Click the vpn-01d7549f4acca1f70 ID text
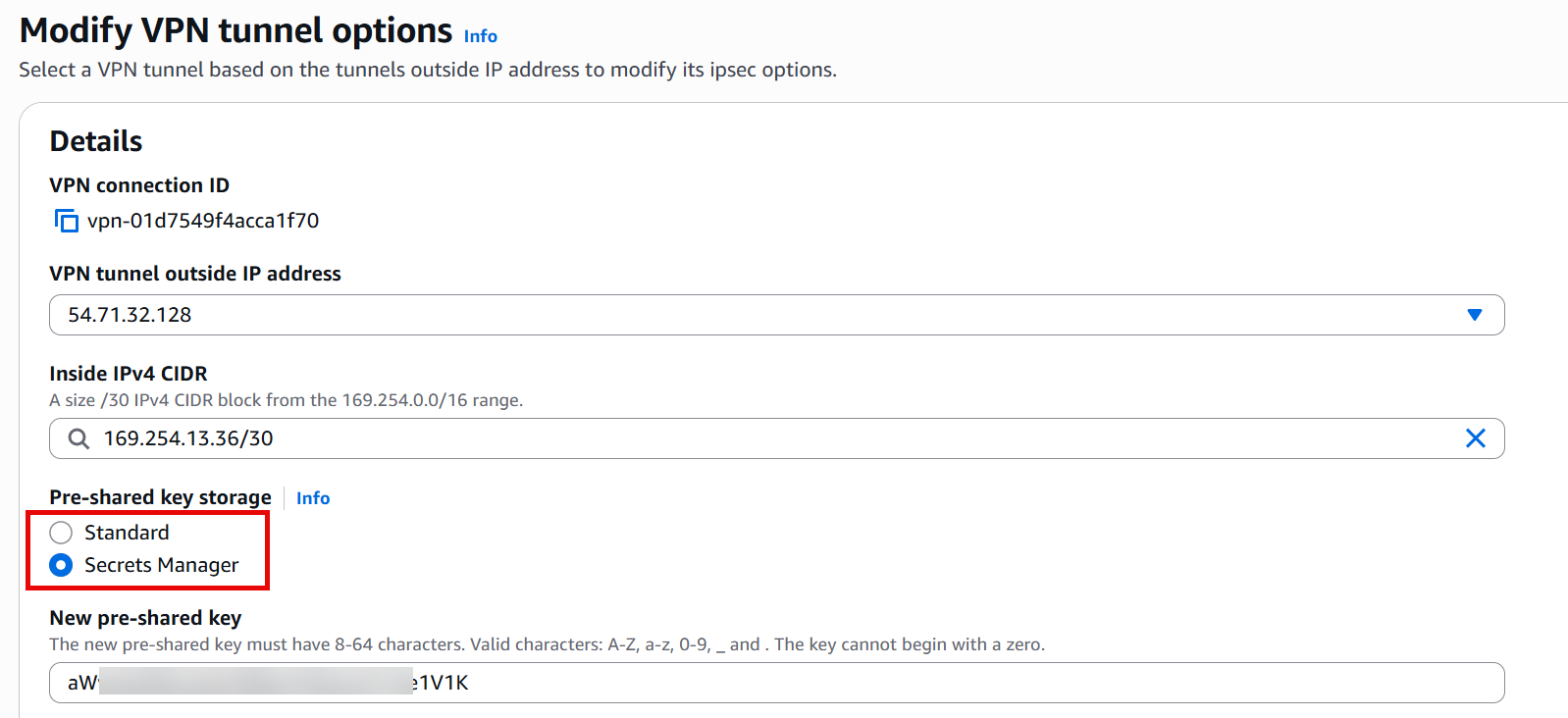1568x718 pixels. tap(203, 221)
